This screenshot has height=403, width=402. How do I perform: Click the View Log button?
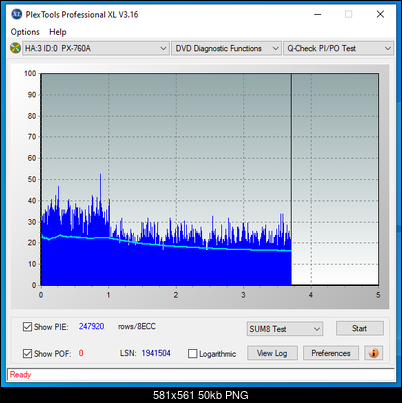pos(272,353)
